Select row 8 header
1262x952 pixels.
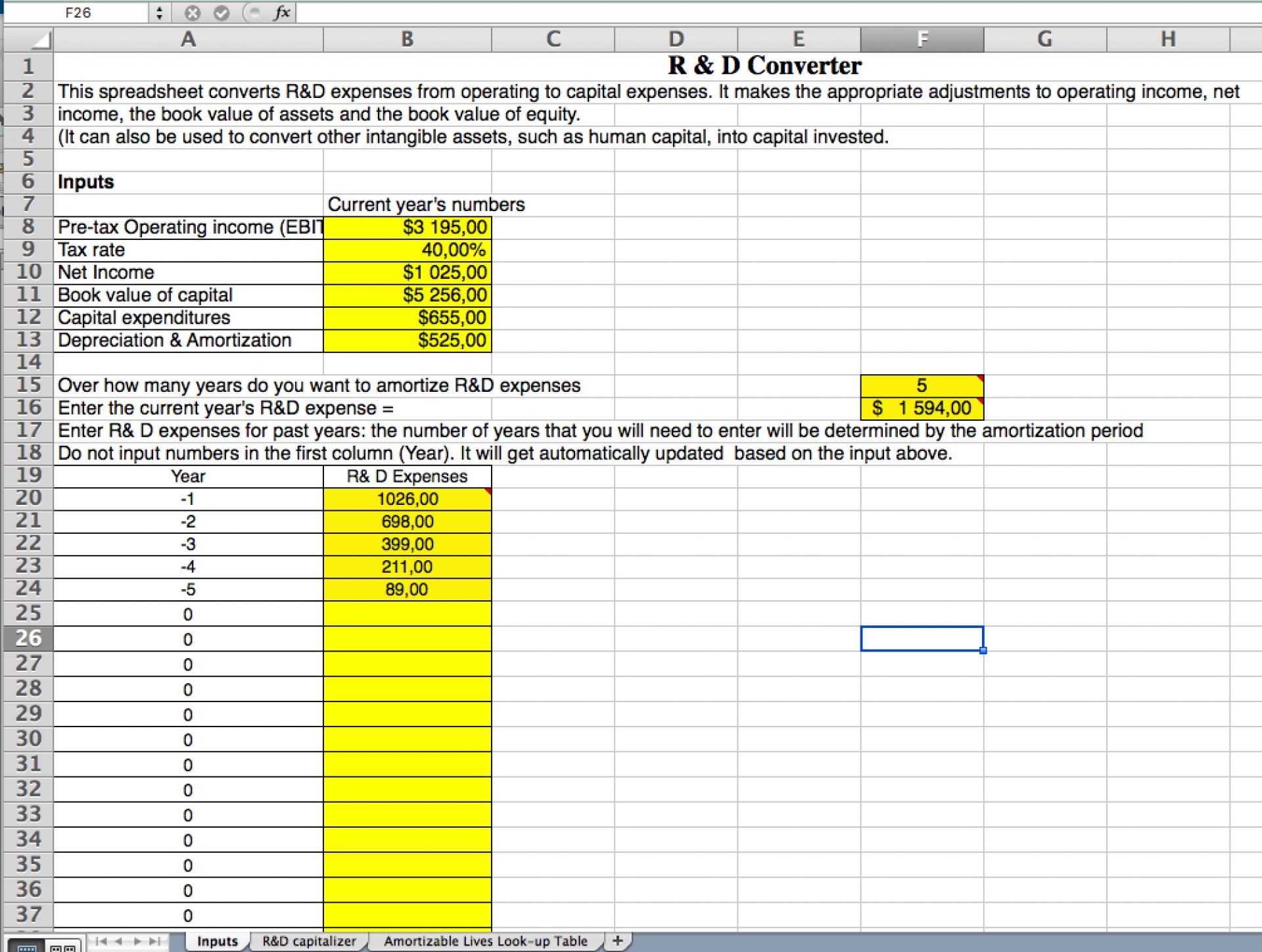pyautogui.click(x=28, y=227)
